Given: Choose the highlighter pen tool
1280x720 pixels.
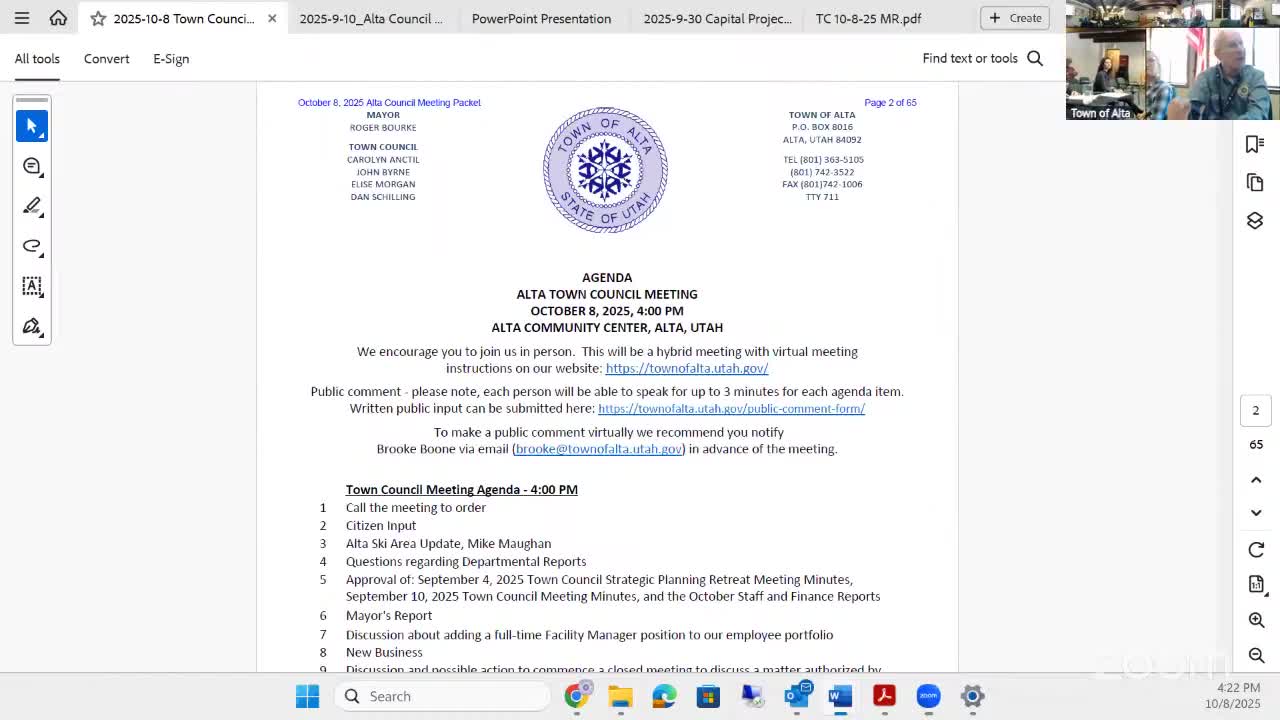Looking at the screenshot, I should [32, 206].
